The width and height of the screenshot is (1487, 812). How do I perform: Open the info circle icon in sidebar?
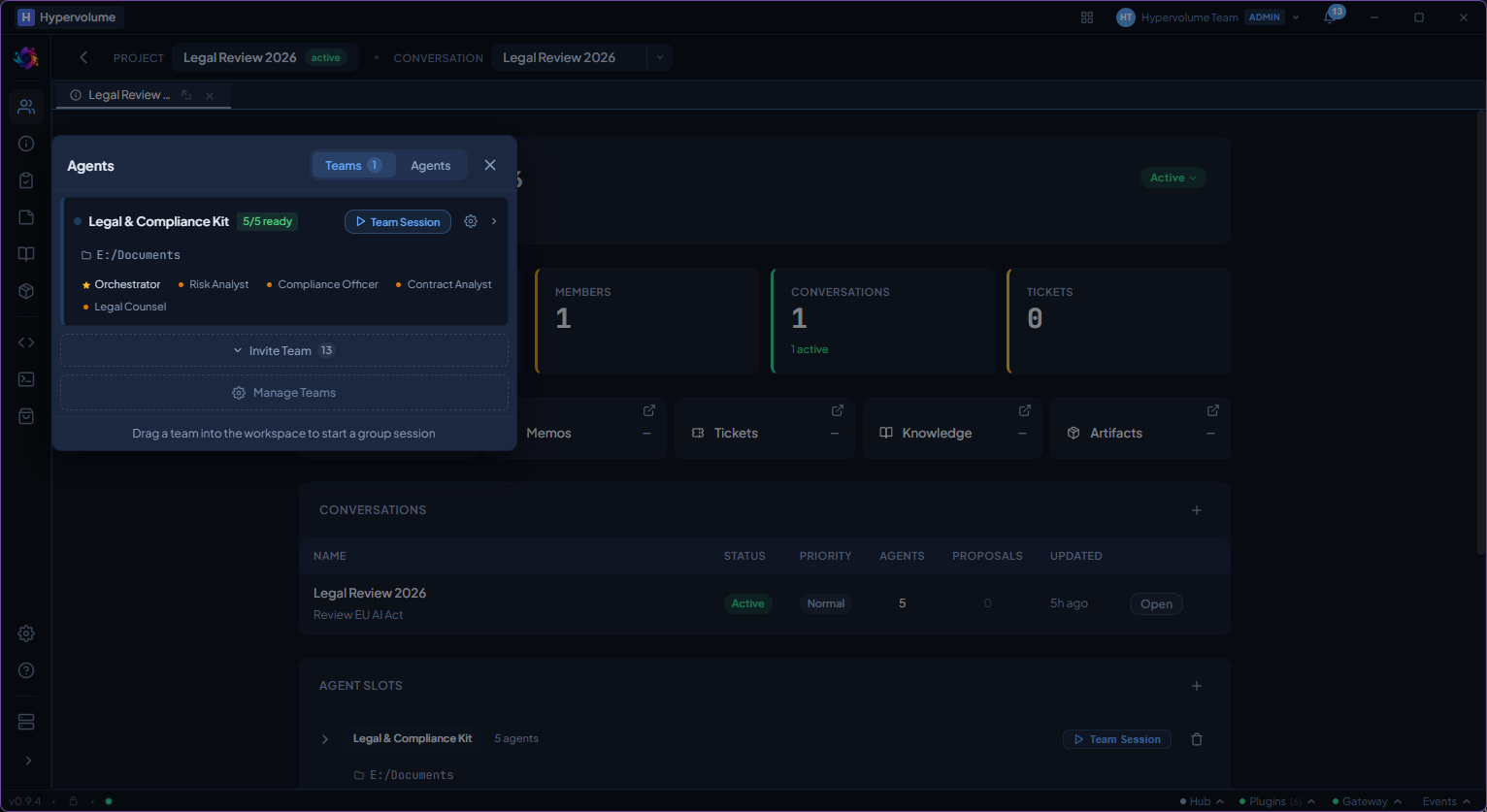(x=26, y=144)
